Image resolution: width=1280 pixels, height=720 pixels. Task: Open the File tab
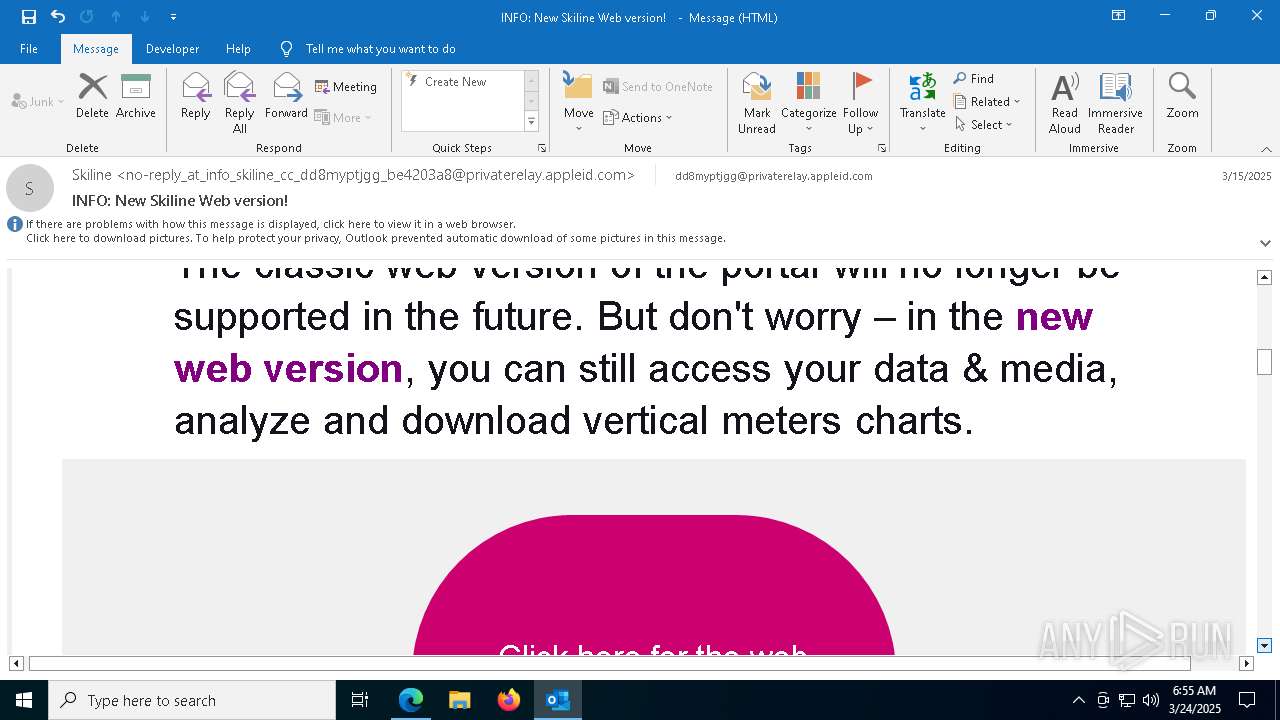coord(29,49)
